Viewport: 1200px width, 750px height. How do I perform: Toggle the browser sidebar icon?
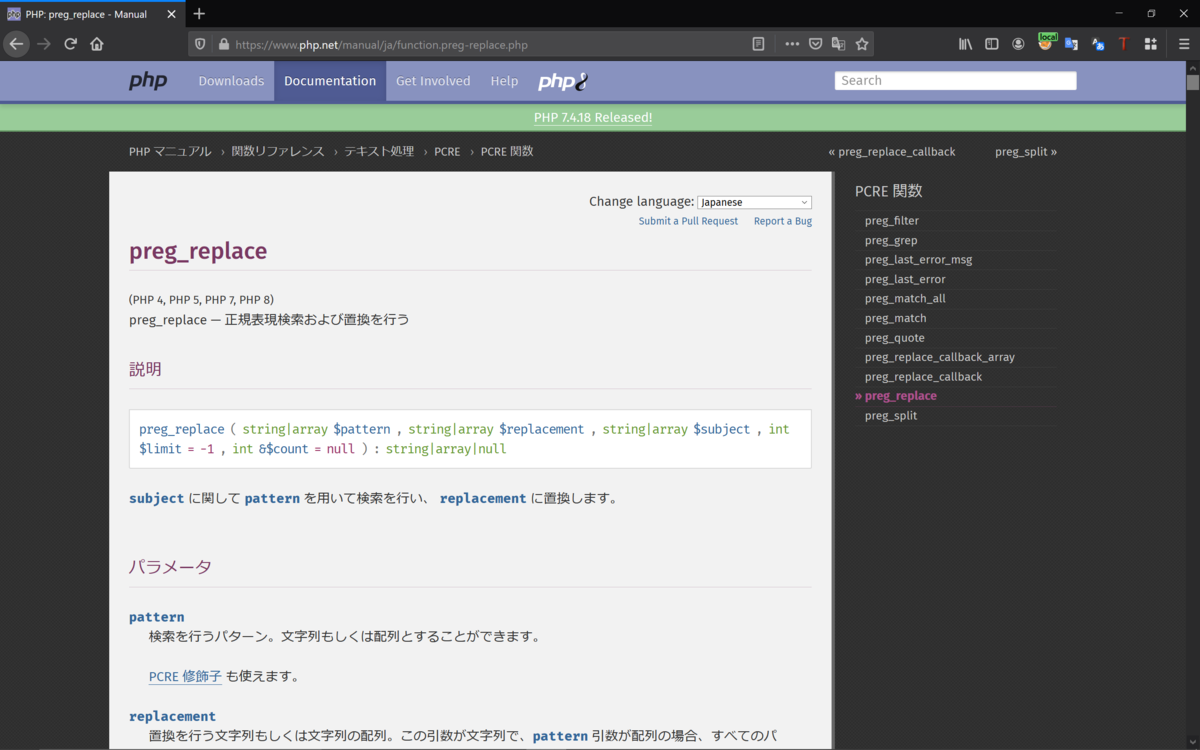pyautogui.click(x=991, y=44)
